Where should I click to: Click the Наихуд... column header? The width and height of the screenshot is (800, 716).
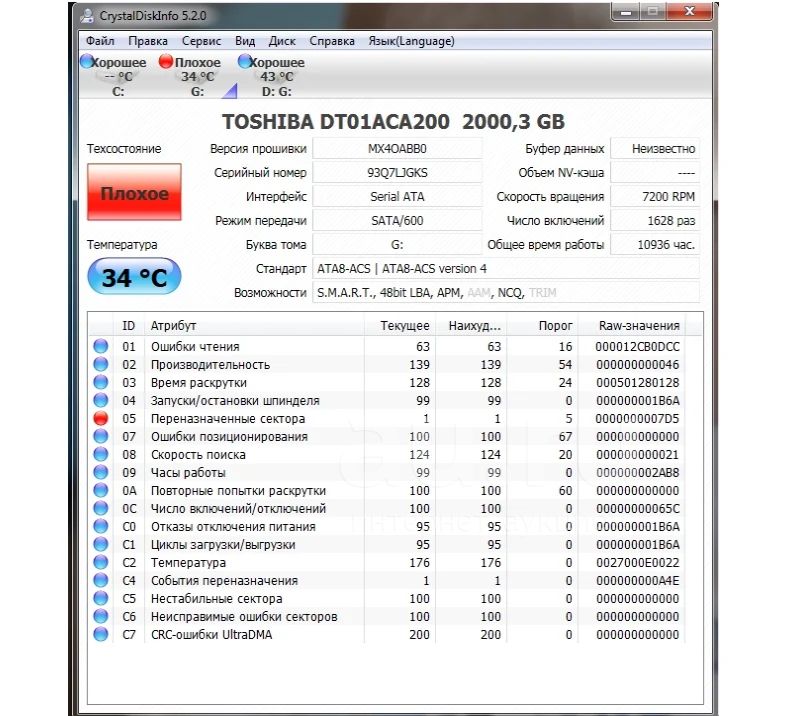(x=470, y=325)
